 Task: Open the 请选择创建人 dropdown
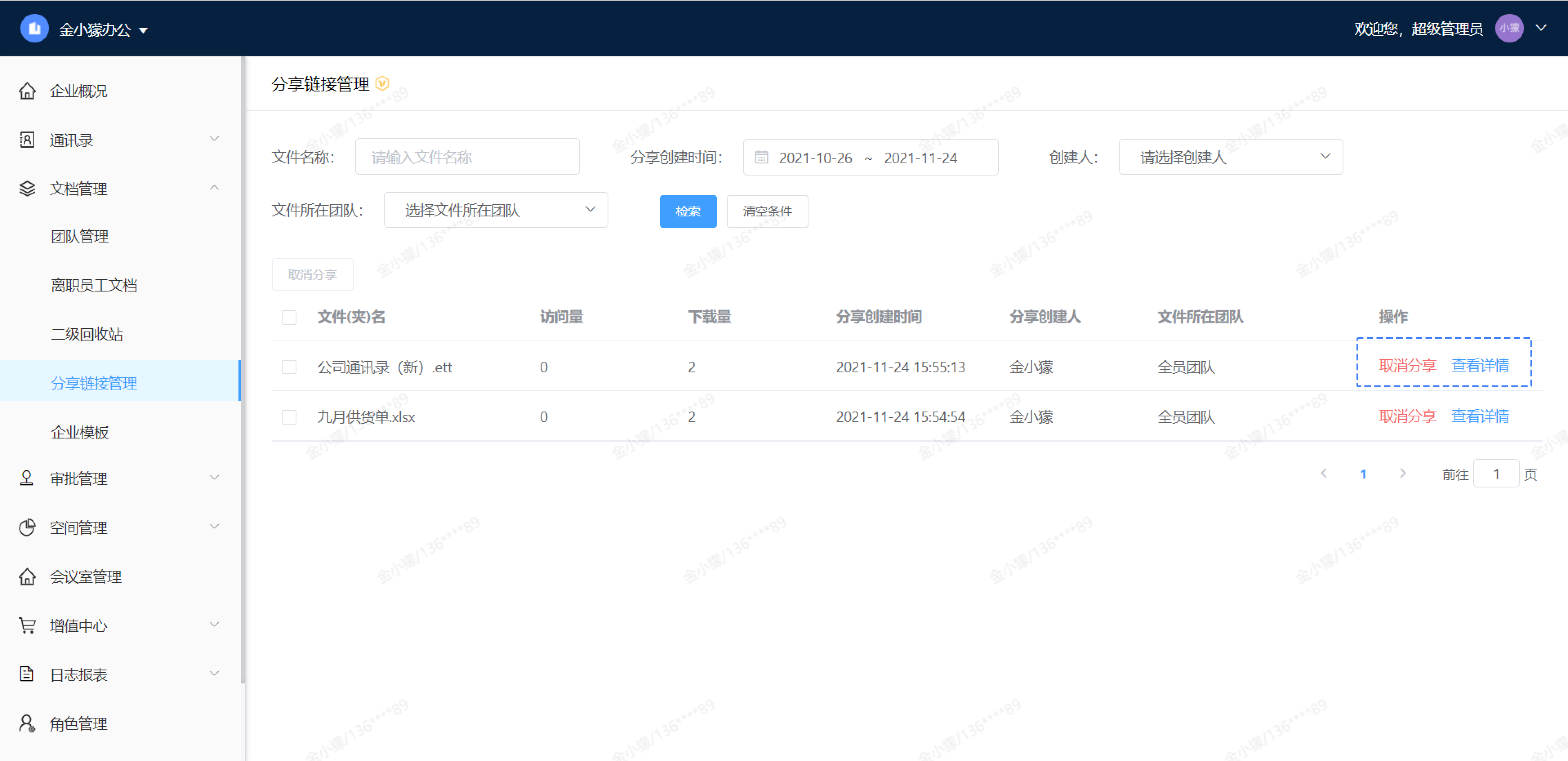pos(1230,157)
